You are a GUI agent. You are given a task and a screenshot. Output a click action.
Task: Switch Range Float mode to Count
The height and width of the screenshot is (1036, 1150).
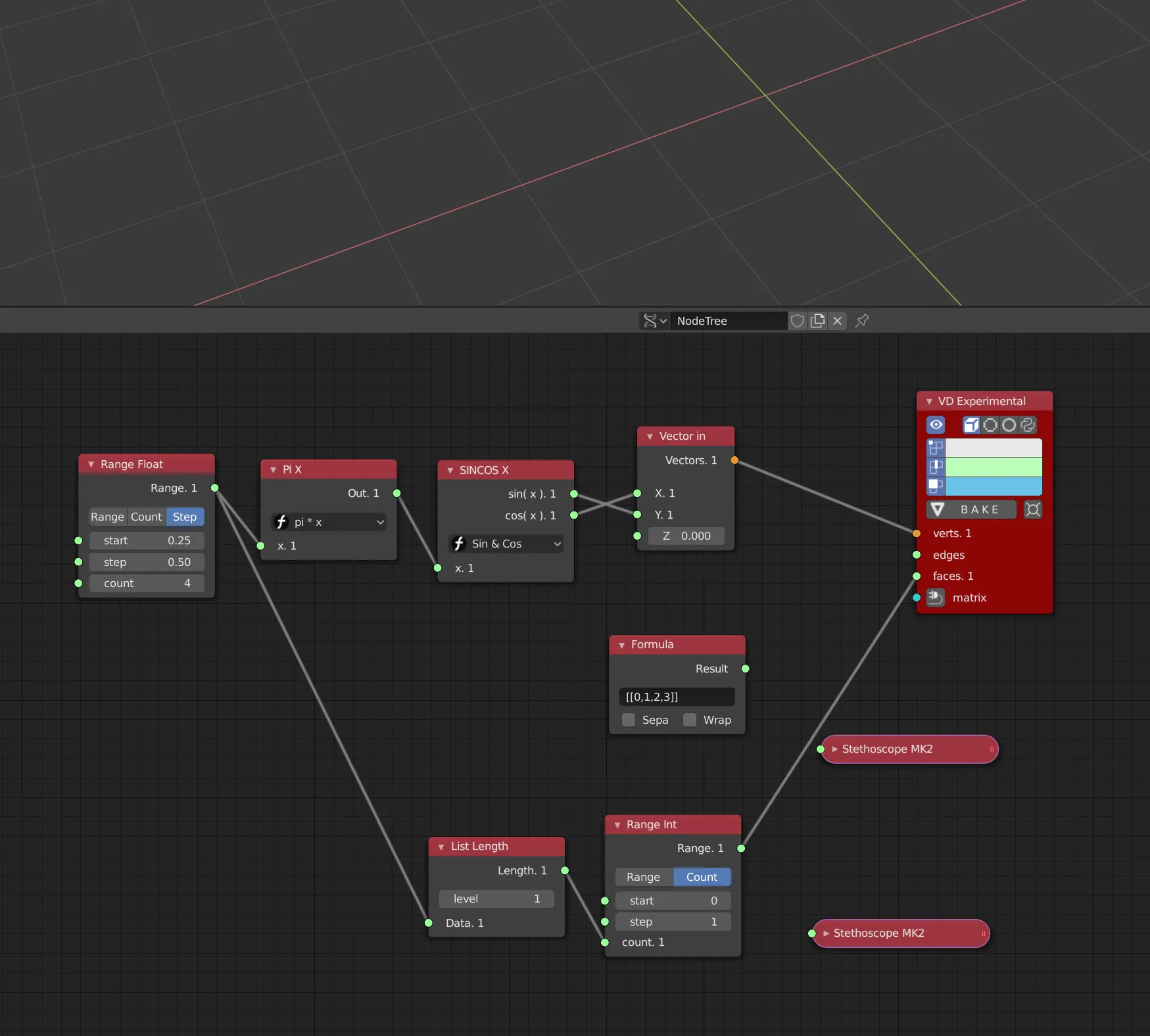pyautogui.click(x=146, y=517)
